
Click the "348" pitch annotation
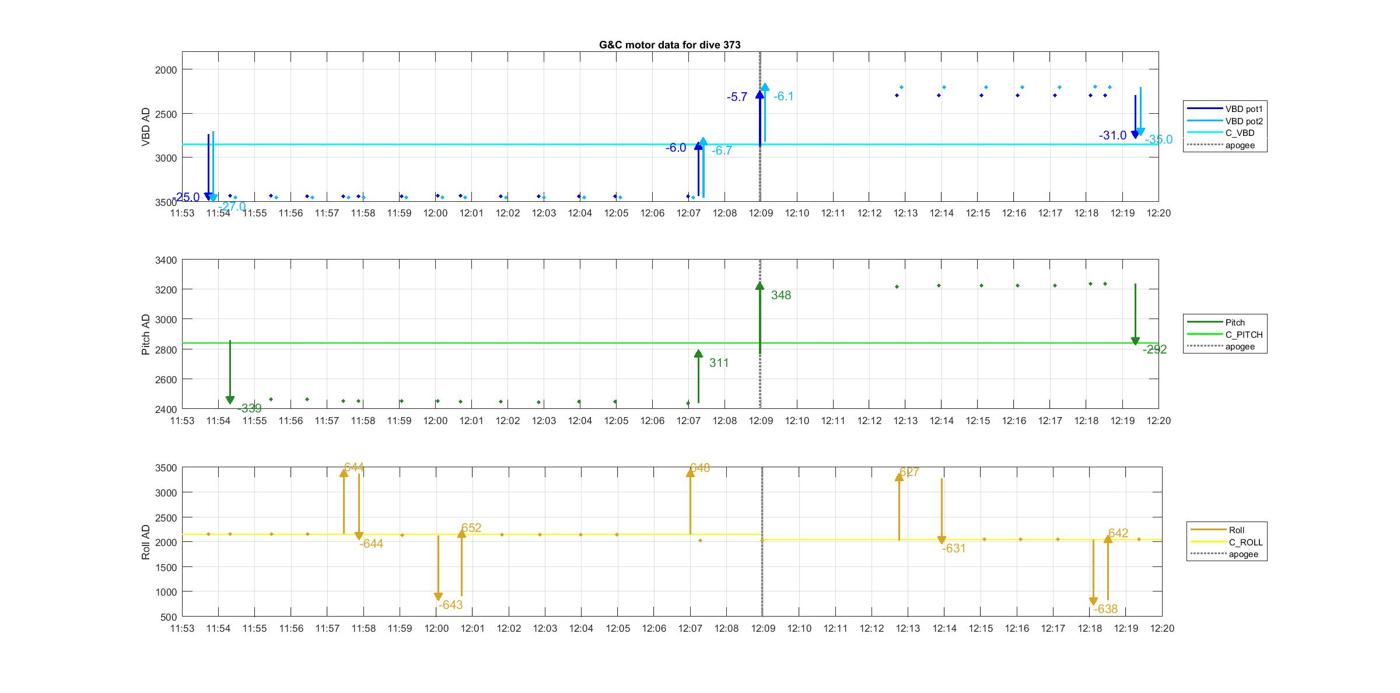(781, 296)
